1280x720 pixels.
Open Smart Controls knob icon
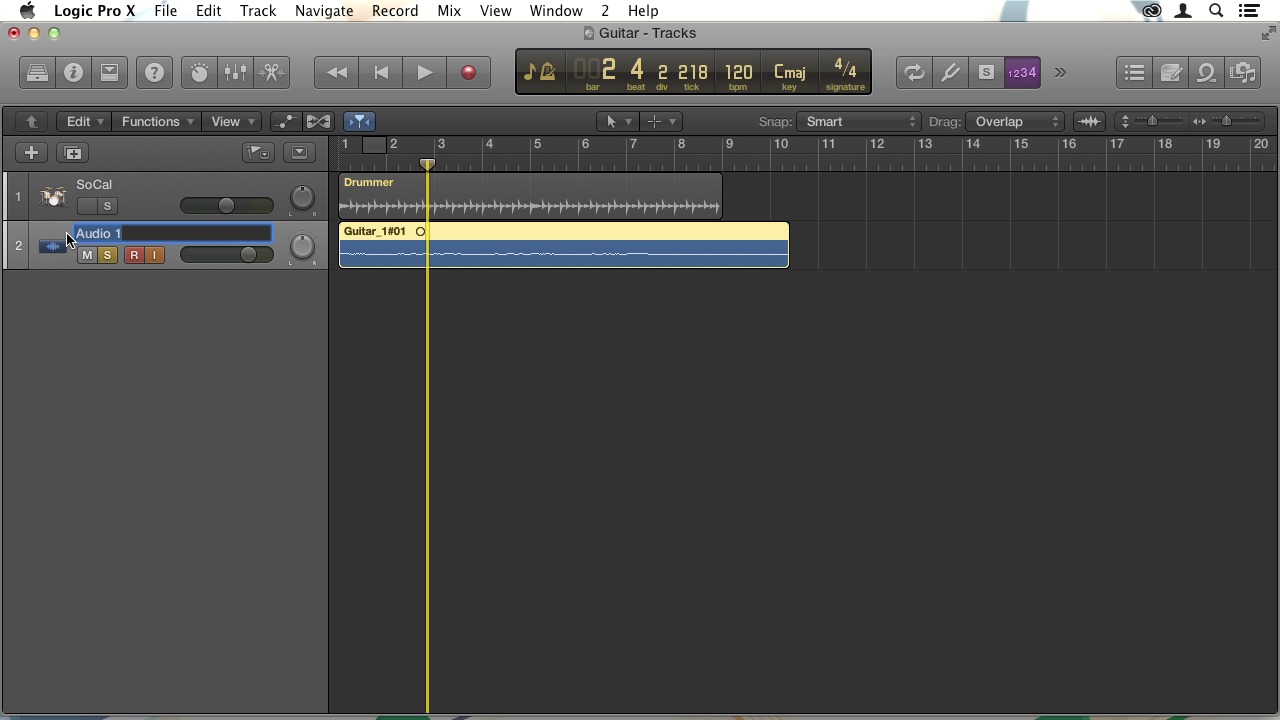pos(199,73)
